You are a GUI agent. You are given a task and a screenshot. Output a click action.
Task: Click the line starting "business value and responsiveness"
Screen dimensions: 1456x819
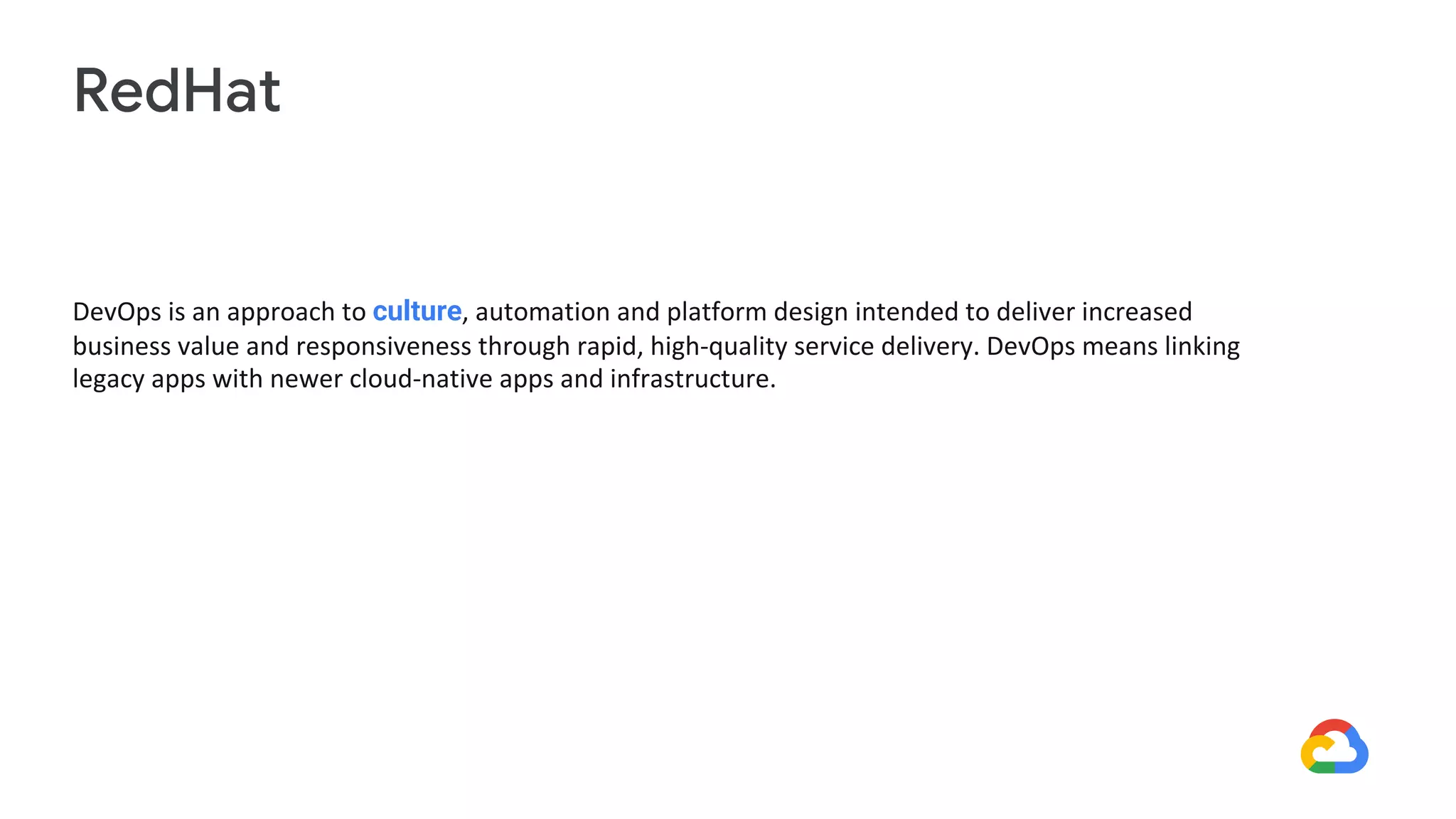(656, 346)
